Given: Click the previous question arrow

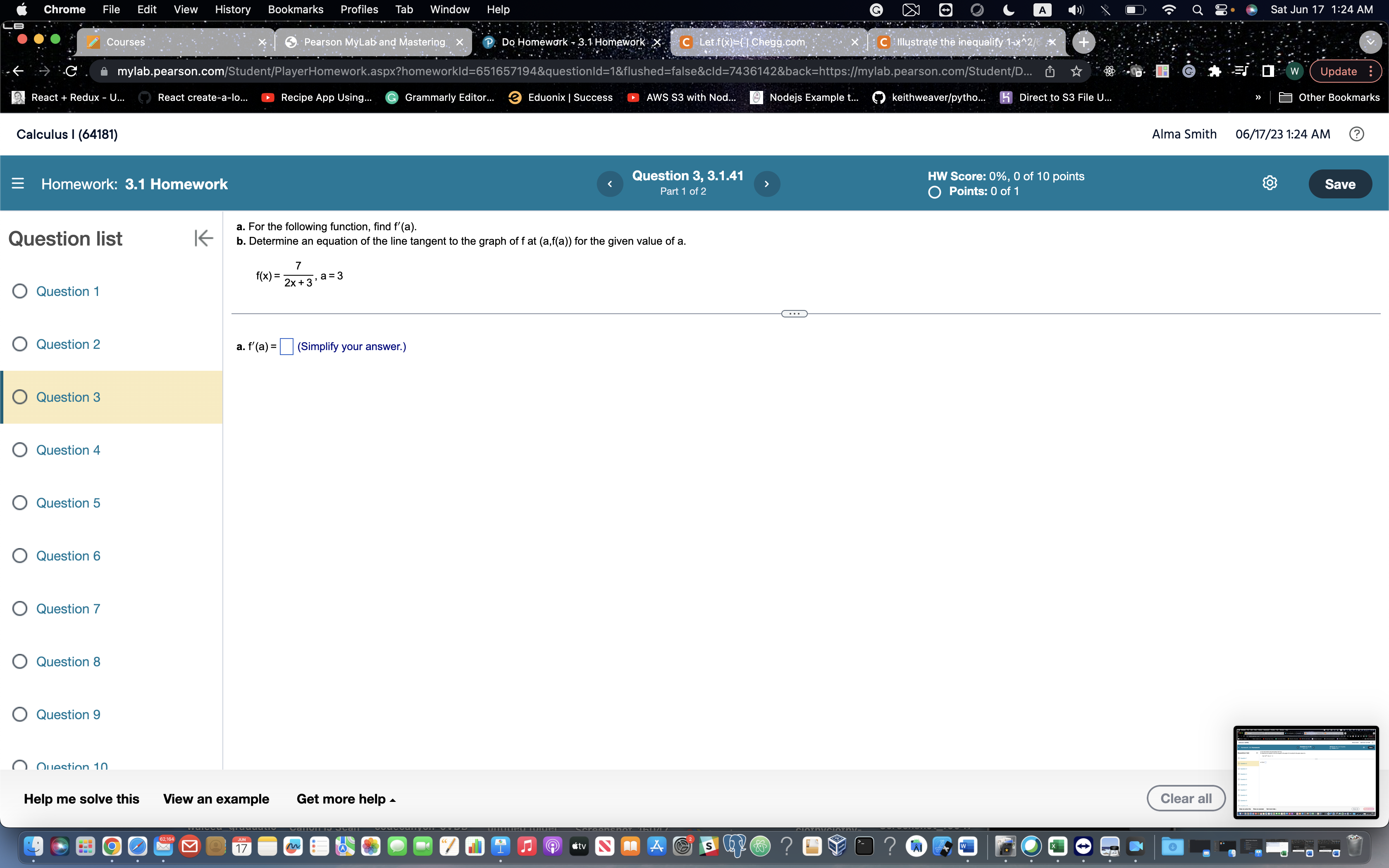Looking at the screenshot, I should point(610,184).
